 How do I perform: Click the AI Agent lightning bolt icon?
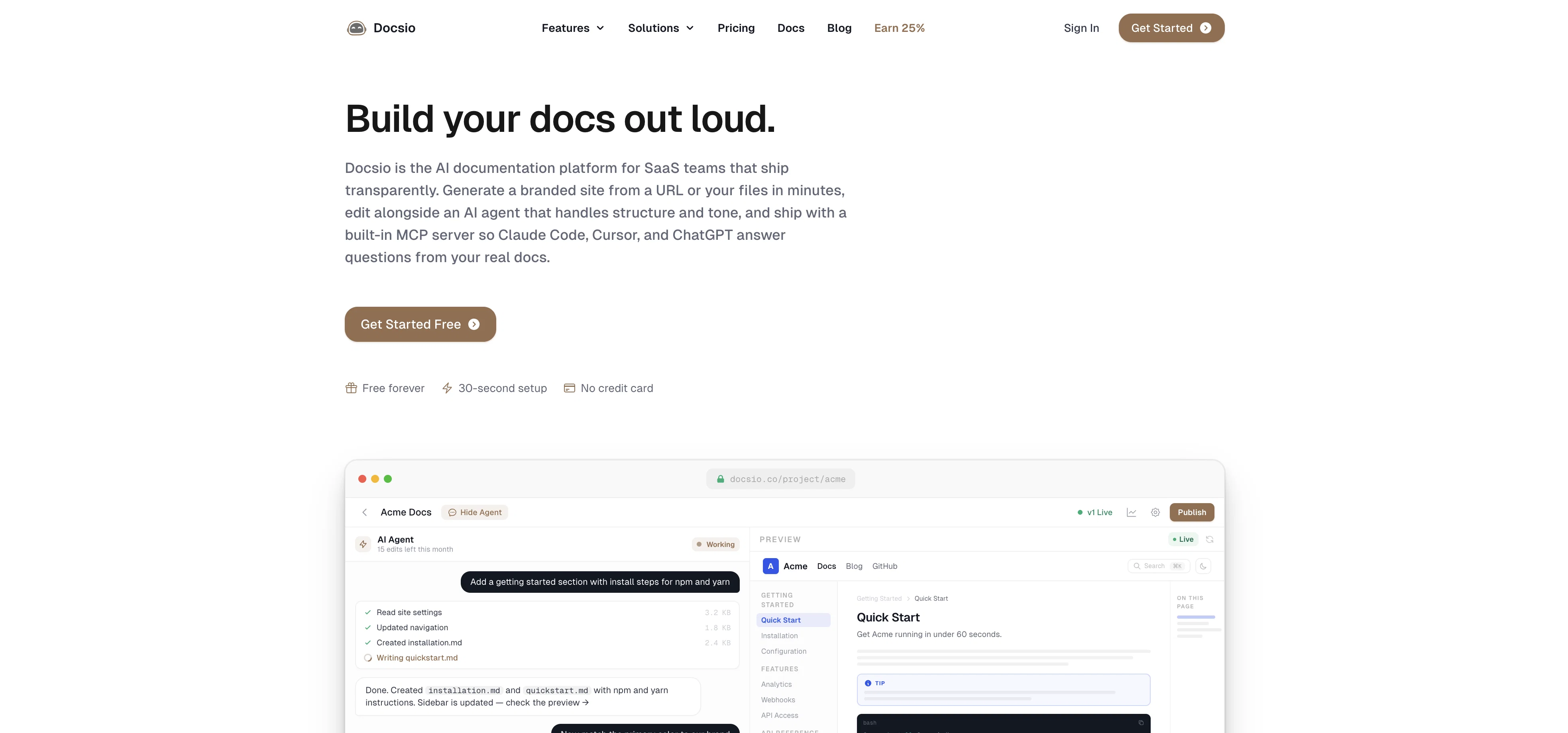point(364,544)
